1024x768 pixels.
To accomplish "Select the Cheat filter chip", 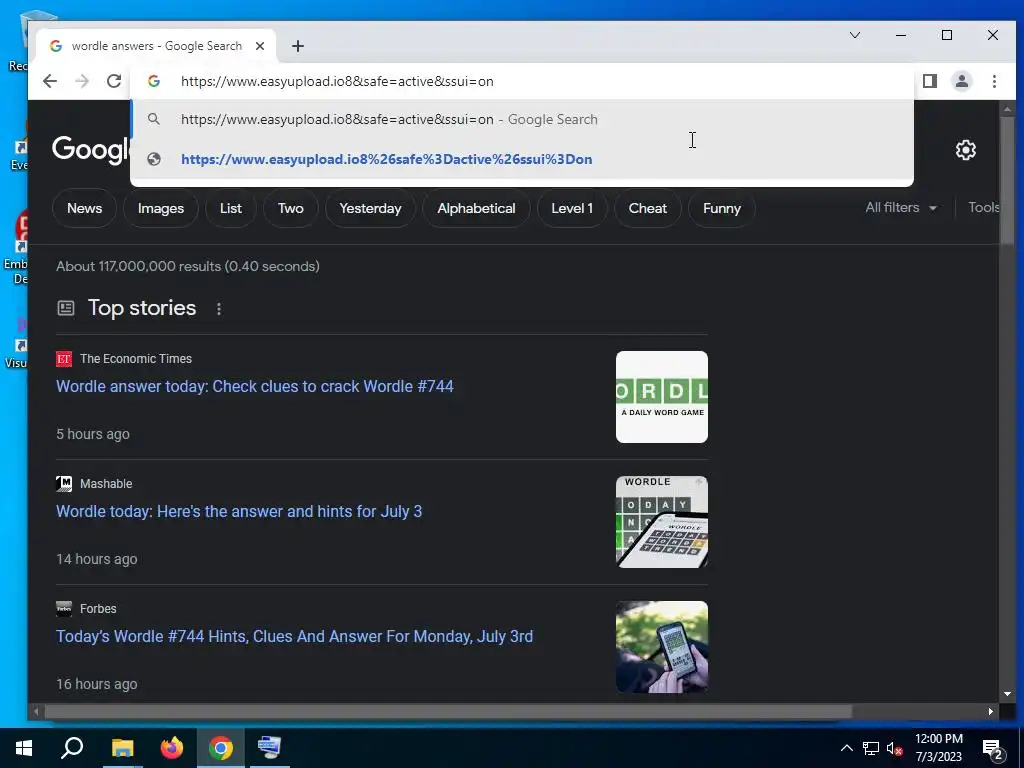I will [x=648, y=208].
